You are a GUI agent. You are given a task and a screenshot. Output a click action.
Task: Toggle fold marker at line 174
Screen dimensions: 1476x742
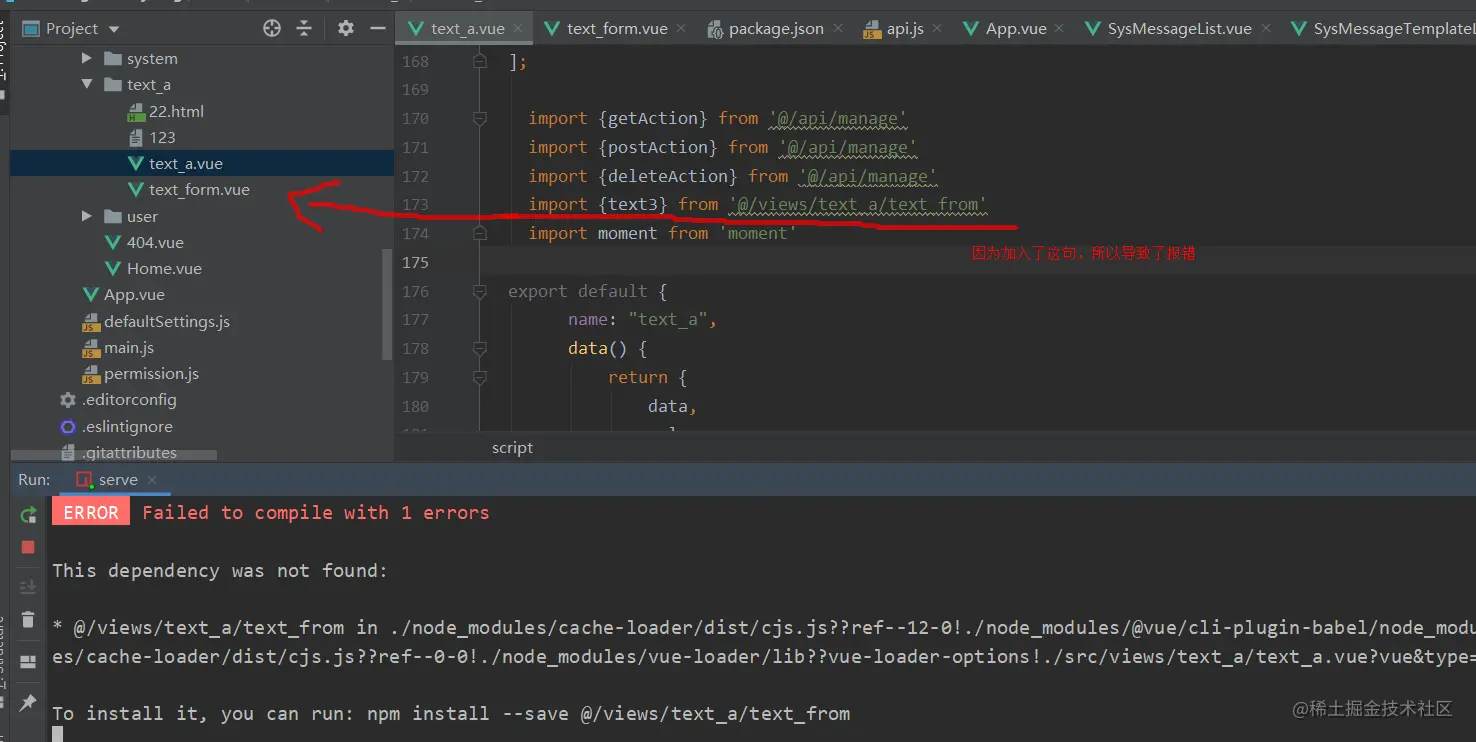(x=480, y=233)
